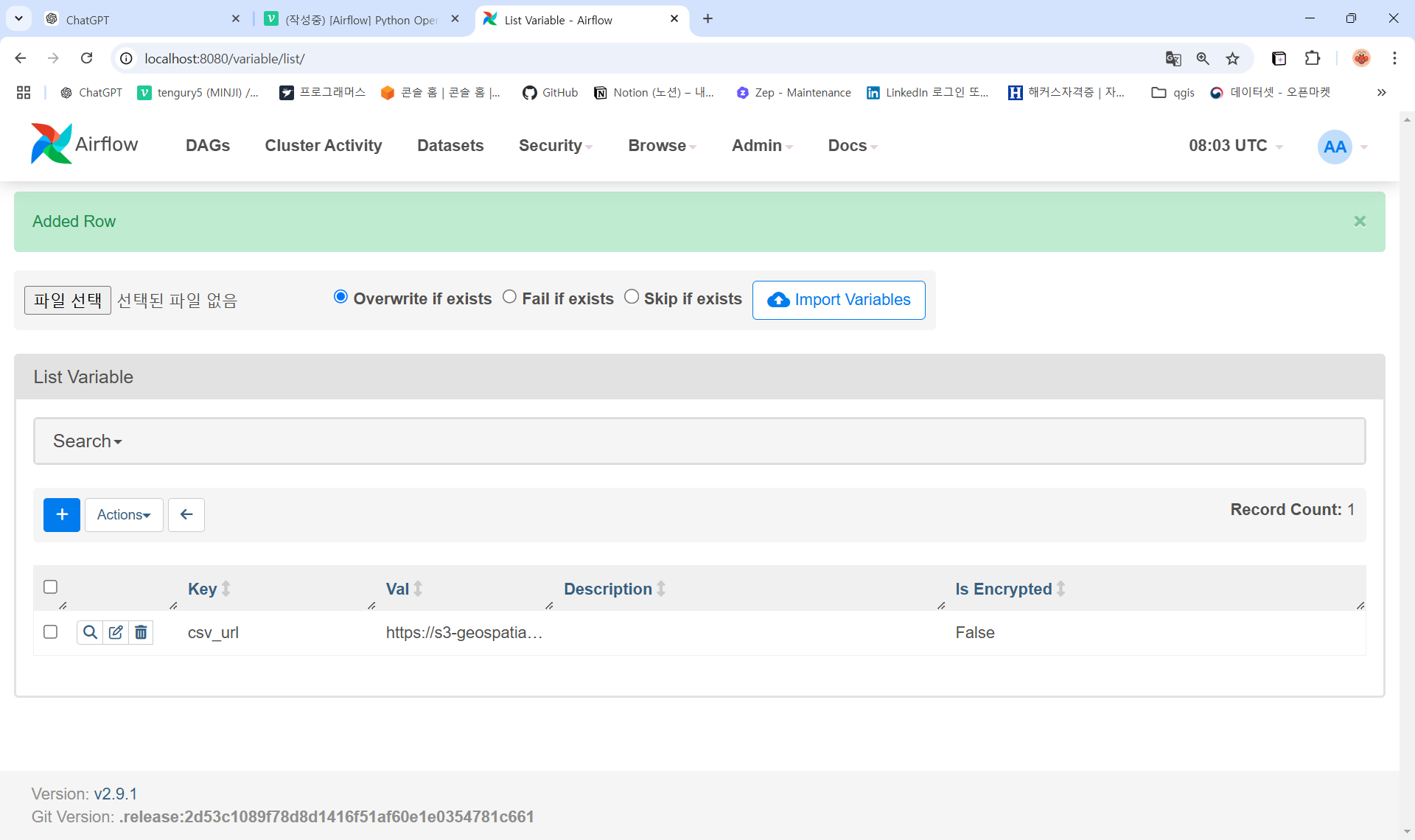
Task: Click the 파일 선택 file chooser button
Action: [68, 300]
